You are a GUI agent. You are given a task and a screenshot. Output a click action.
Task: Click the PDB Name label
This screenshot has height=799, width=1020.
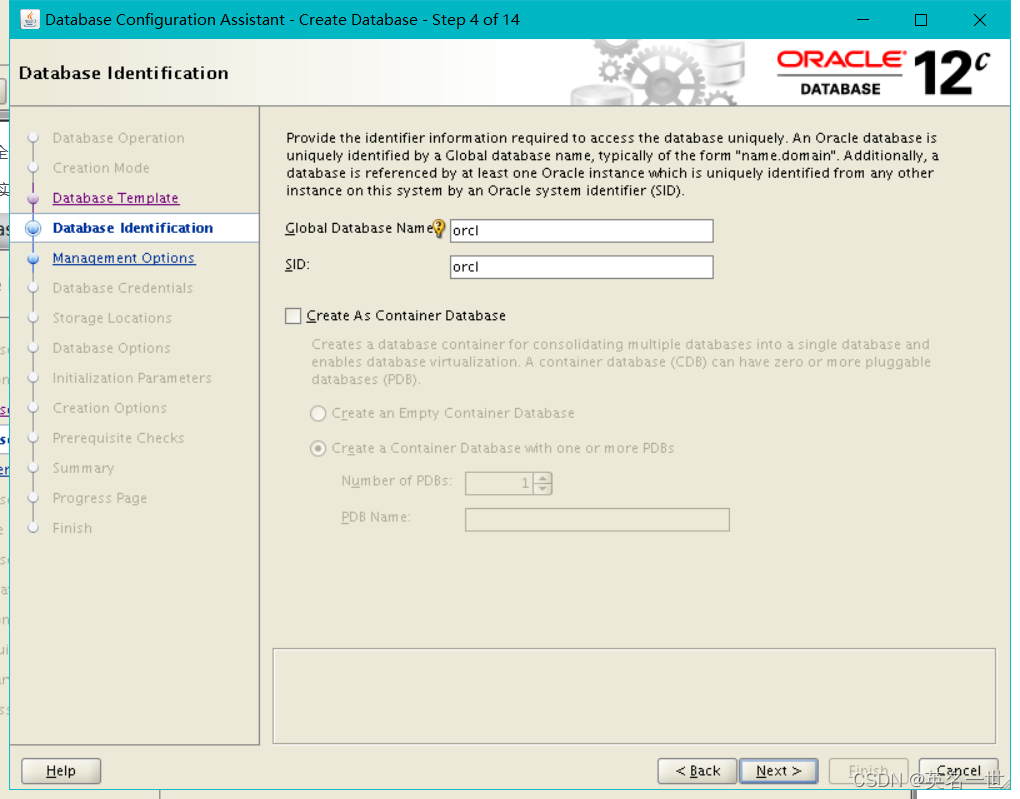point(375,517)
